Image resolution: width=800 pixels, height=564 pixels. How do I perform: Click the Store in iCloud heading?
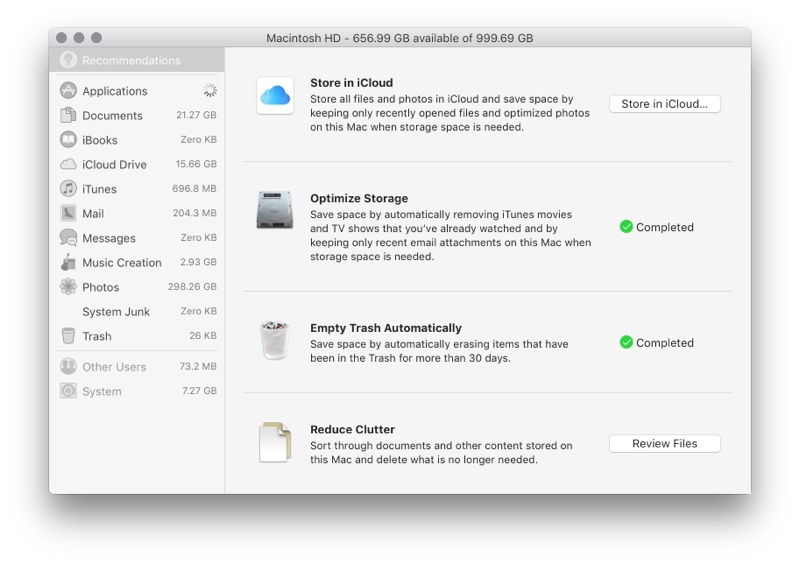point(352,83)
